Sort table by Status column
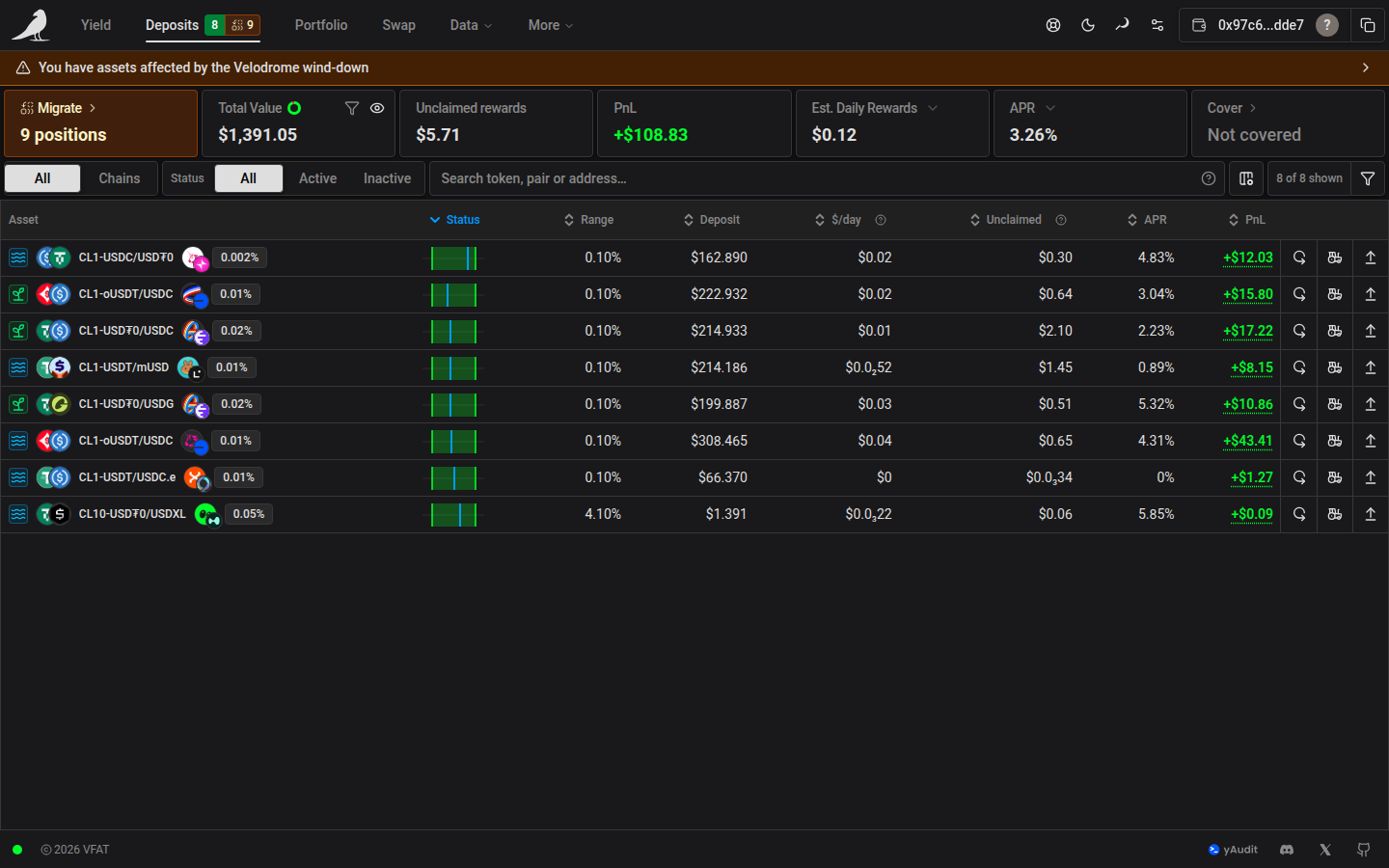 click(x=455, y=220)
